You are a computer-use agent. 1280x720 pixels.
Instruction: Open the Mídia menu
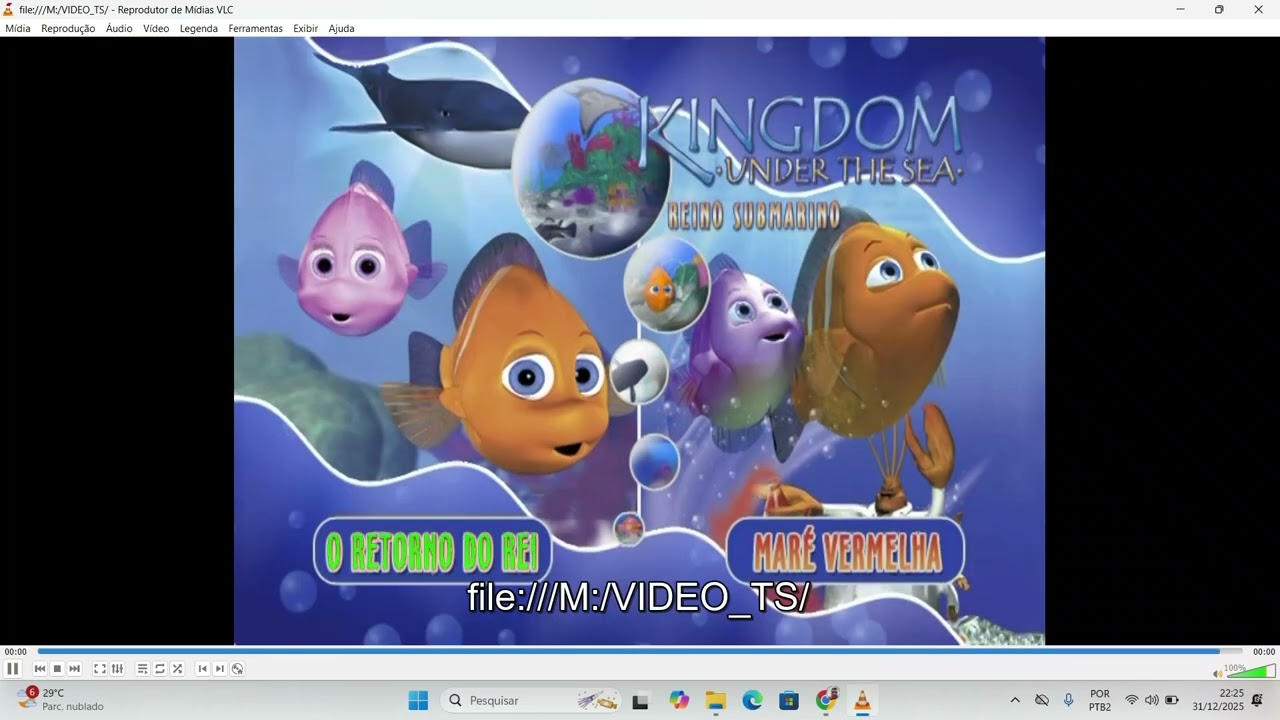click(x=18, y=28)
